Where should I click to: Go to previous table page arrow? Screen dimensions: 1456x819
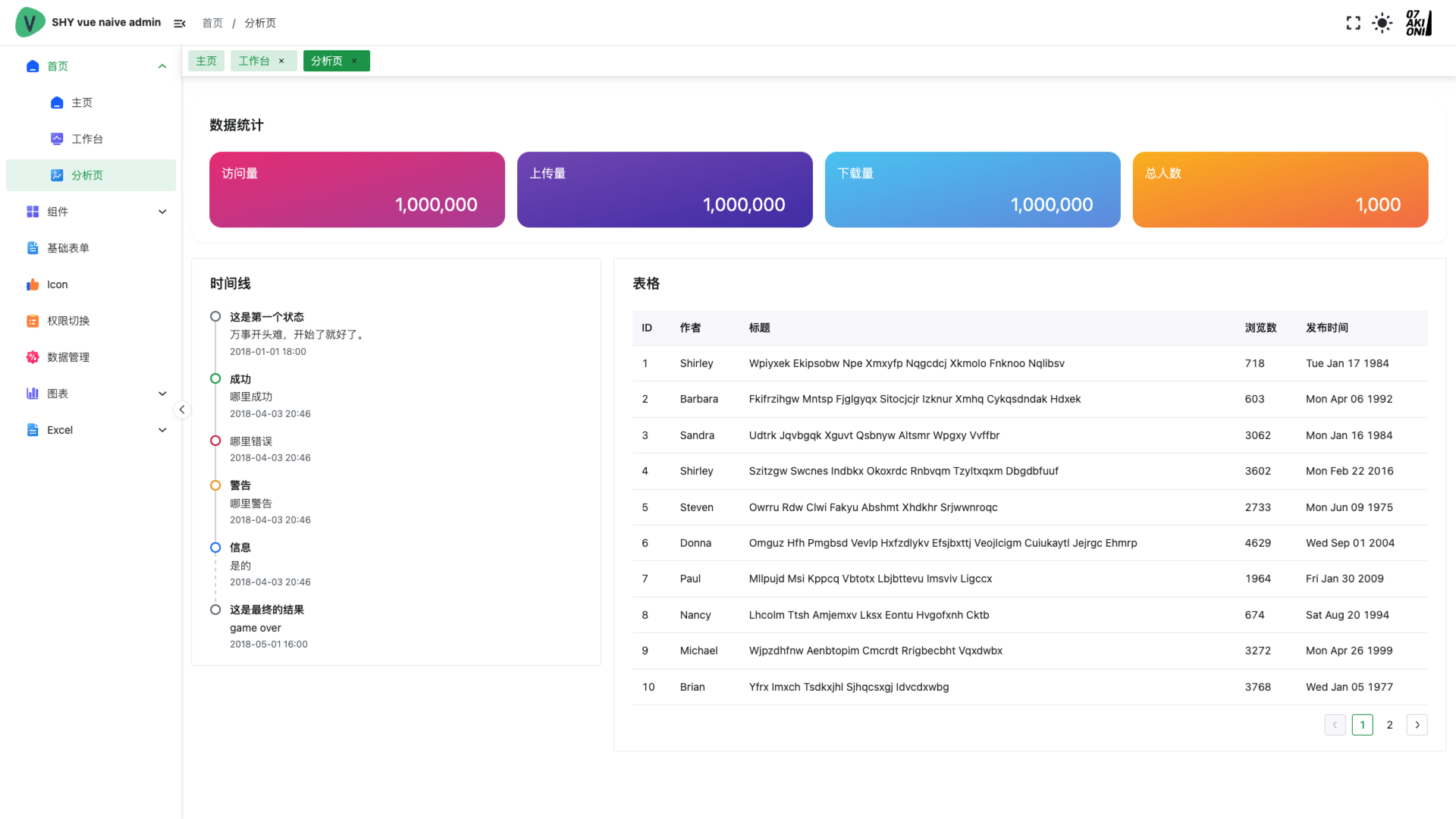[1335, 725]
